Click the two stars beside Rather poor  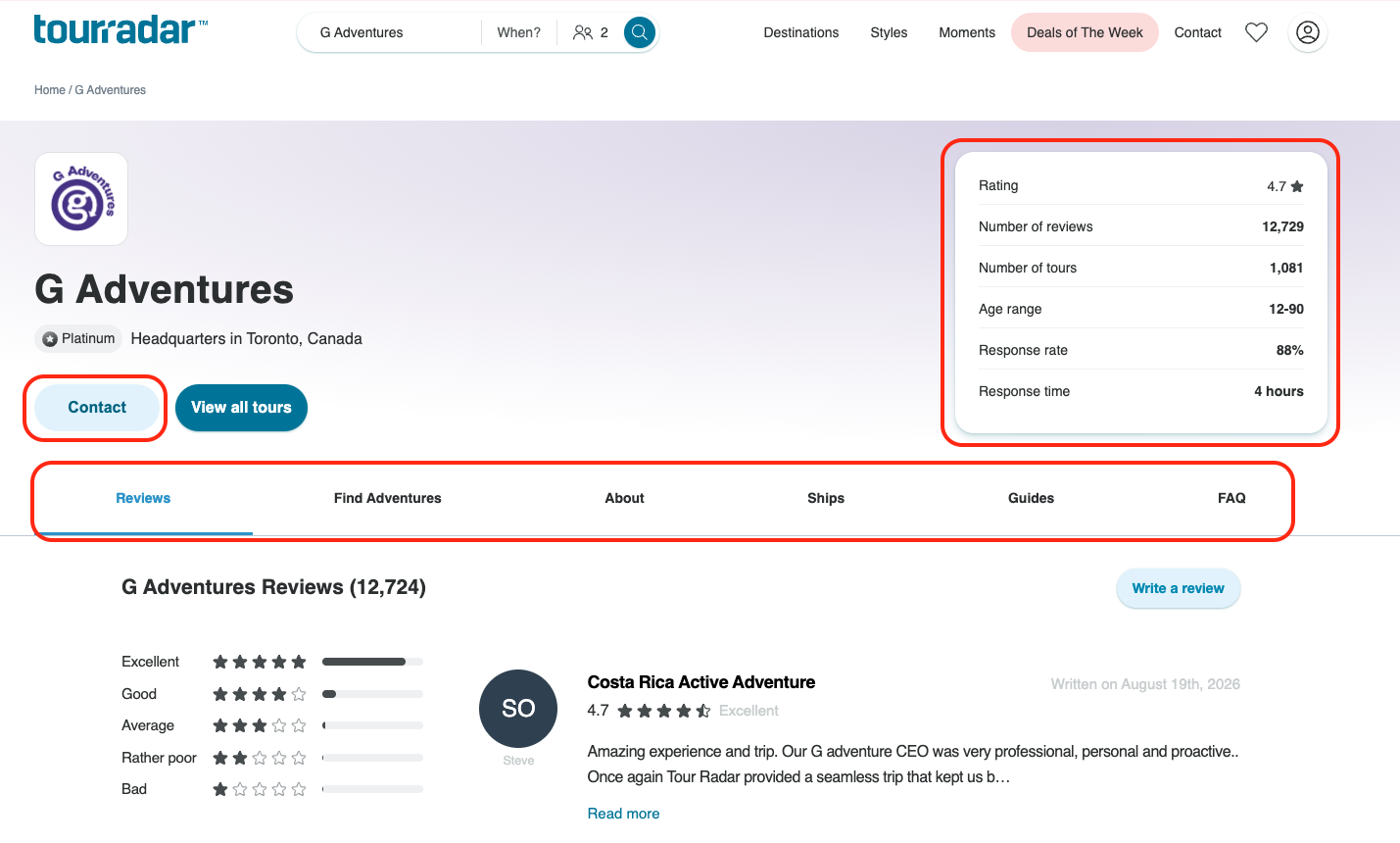[260, 758]
